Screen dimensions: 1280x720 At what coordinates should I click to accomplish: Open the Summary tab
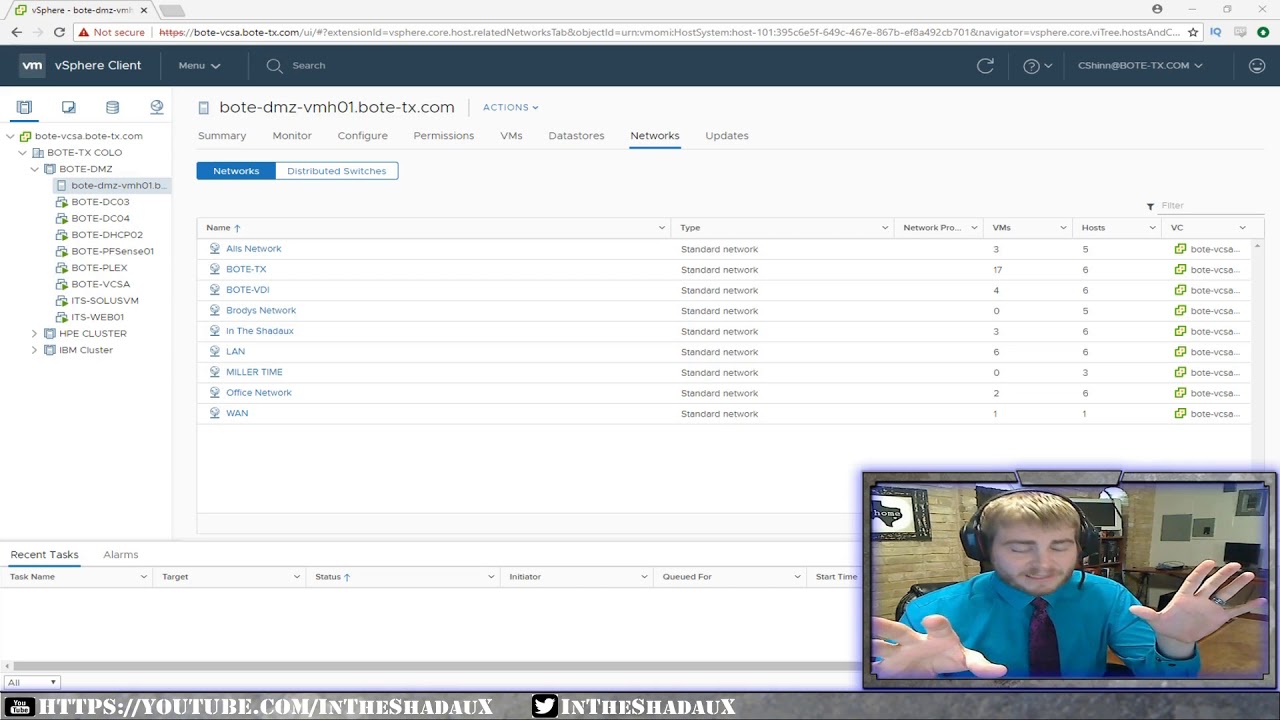(222, 136)
